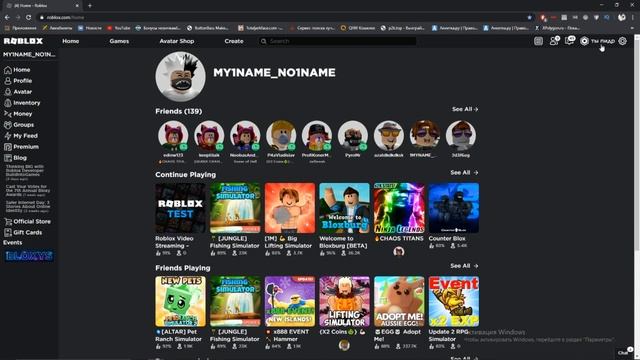Click See All for Friends Playing
Viewport: 640px width, 360px height.
[x=464, y=266]
